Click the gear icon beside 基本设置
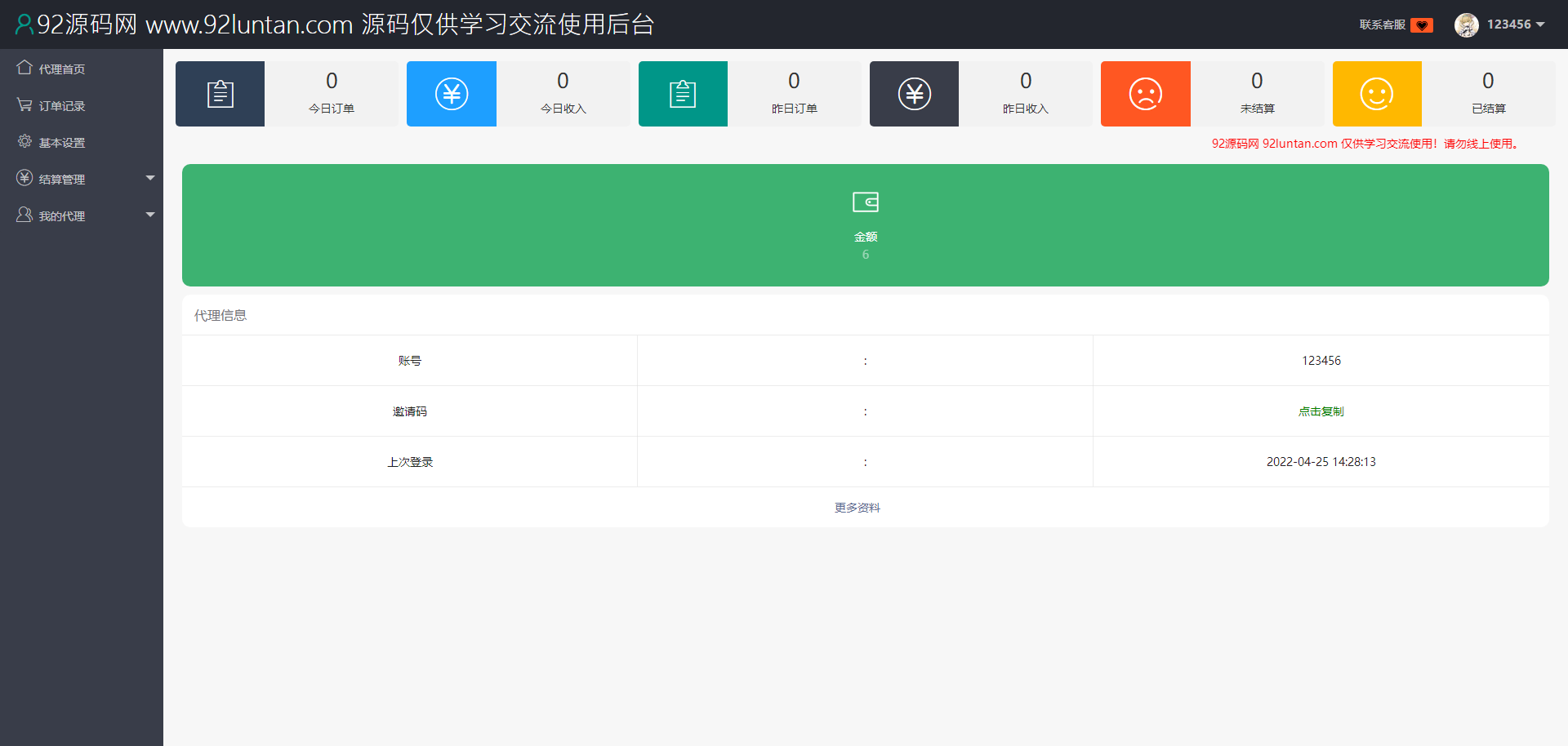This screenshot has height=746, width=1568. pyautogui.click(x=24, y=141)
